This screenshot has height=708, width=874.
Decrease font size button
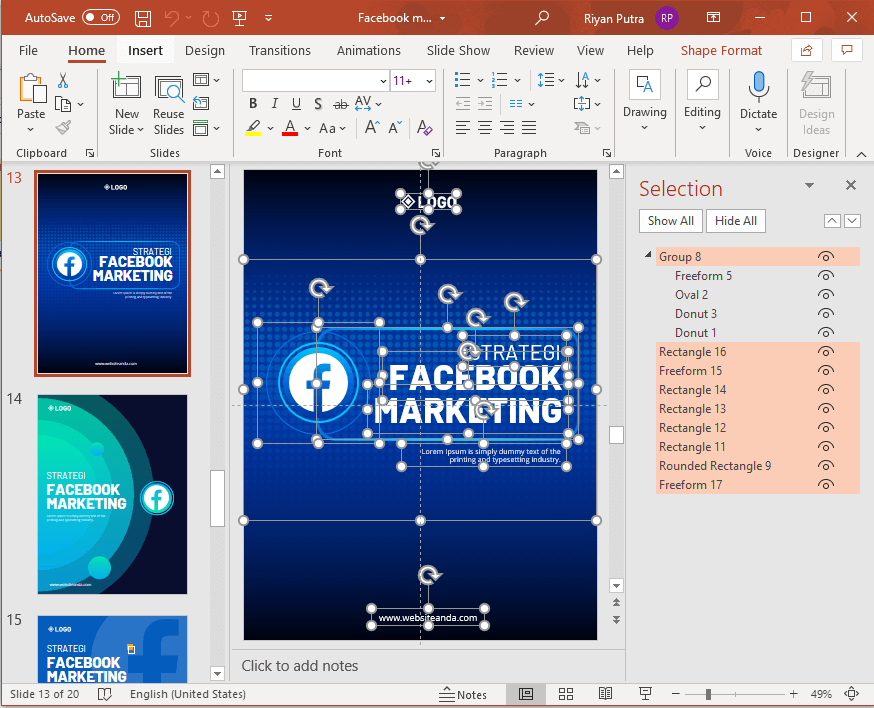(395, 128)
